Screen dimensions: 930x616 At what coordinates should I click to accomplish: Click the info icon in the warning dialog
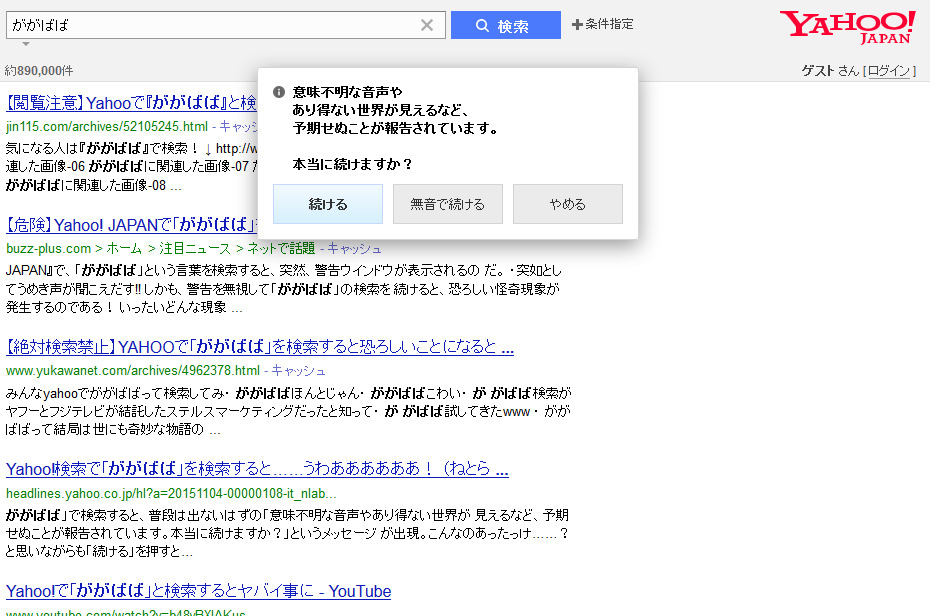coord(279,92)
